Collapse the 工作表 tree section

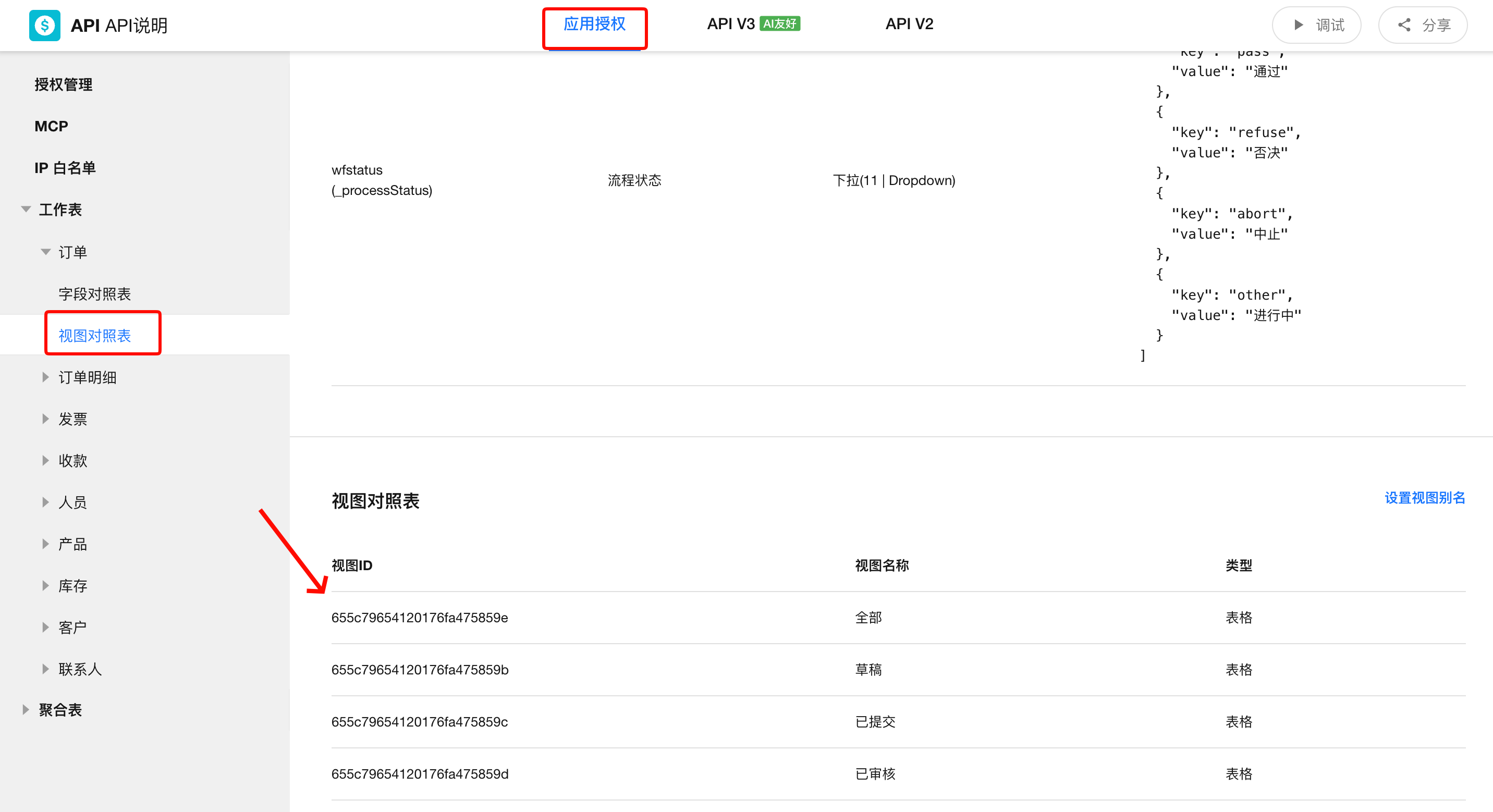26,209
